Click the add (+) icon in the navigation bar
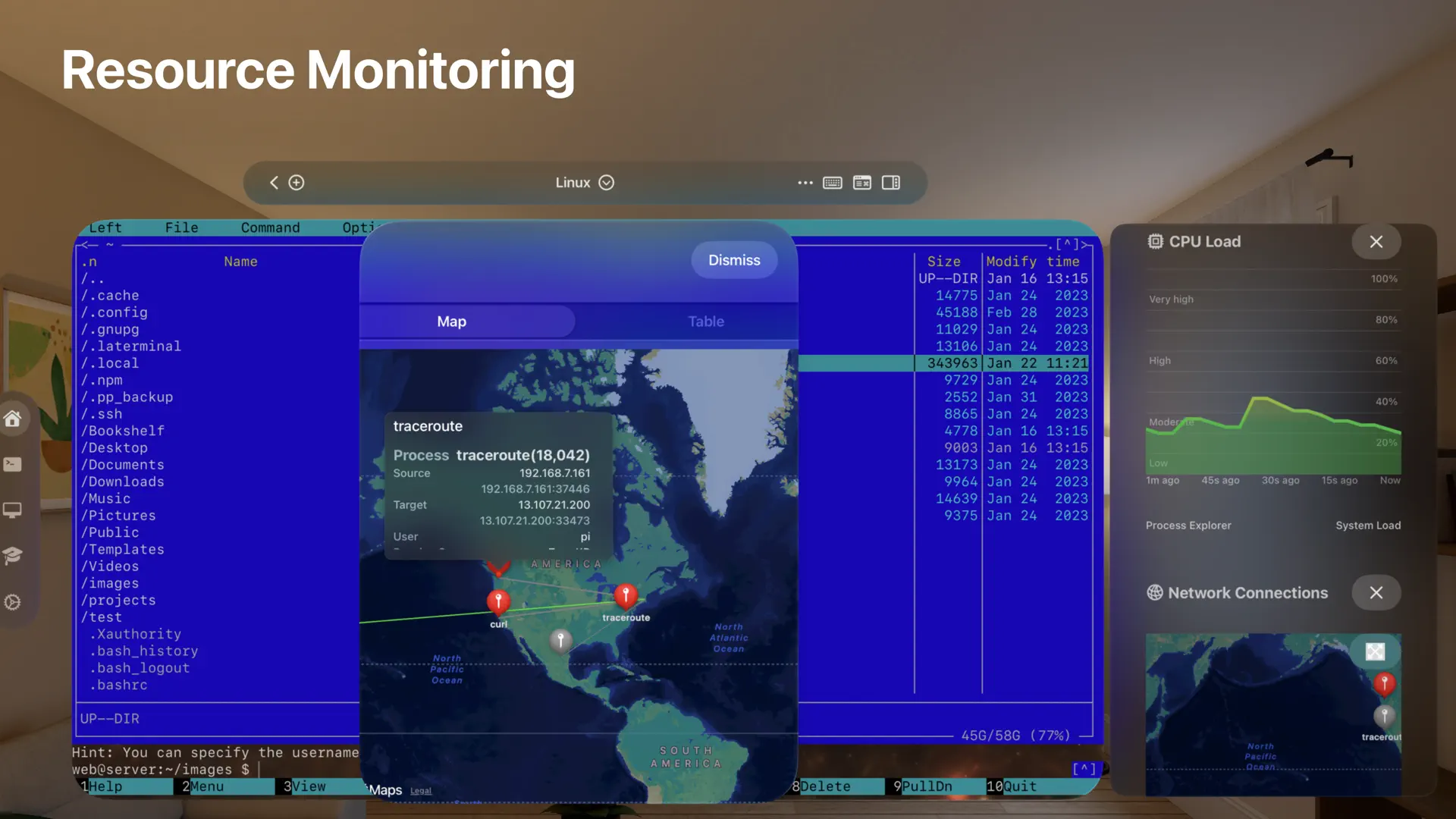The height and width of the screenshot is (819, 1456). click(297, 183)
